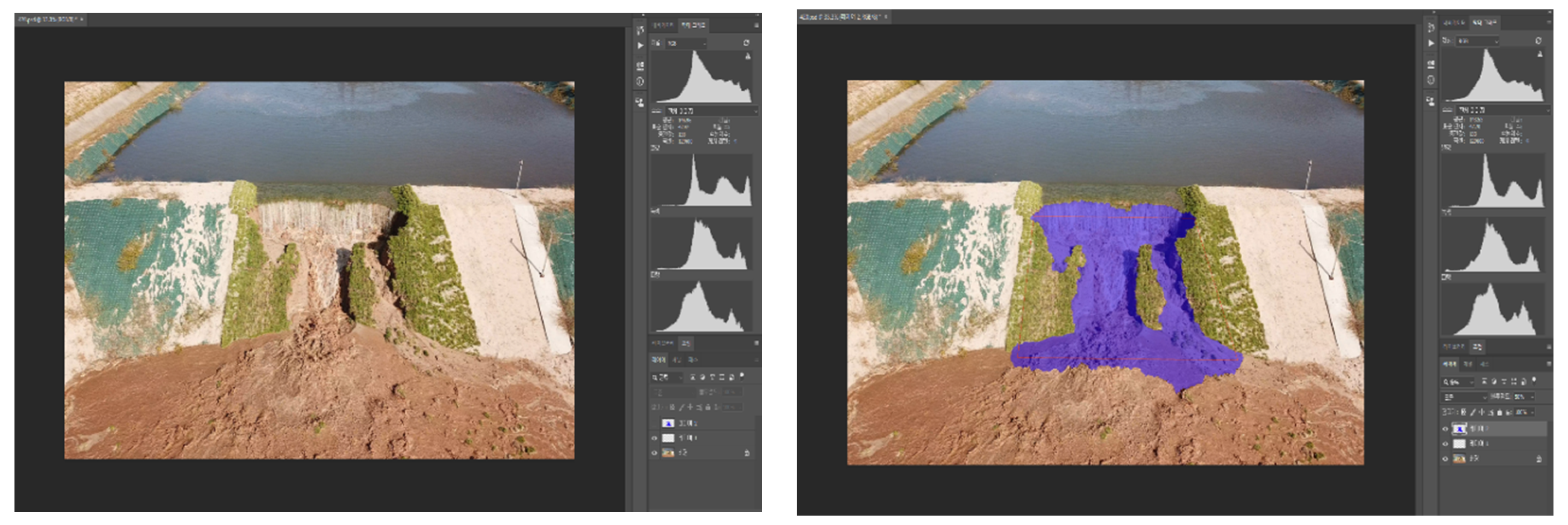1568x525 pixels.
Task: Open histogram channel dropdown in left window
Action: pos(687,43)
